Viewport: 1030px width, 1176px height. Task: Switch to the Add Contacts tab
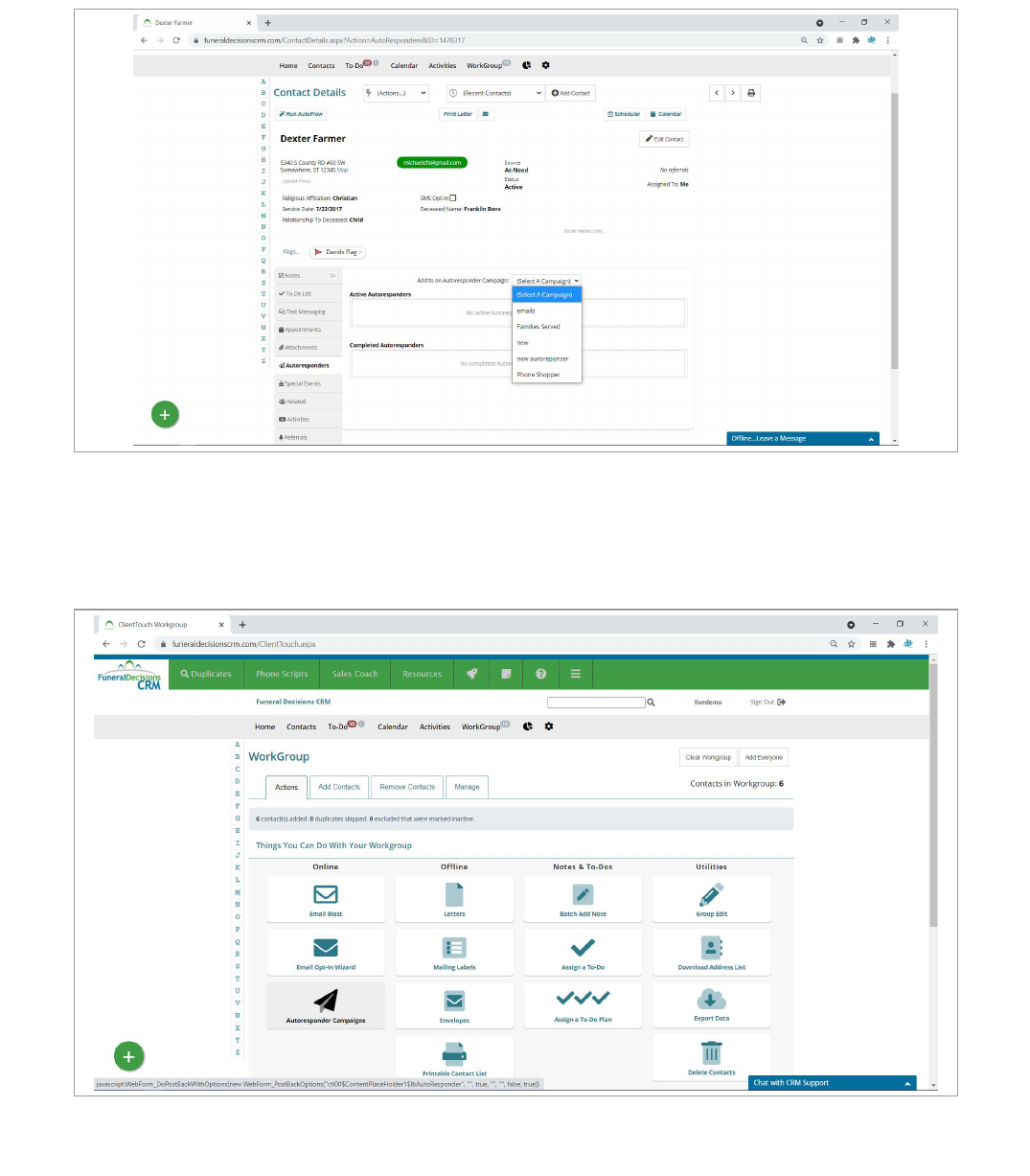(339, 787)
